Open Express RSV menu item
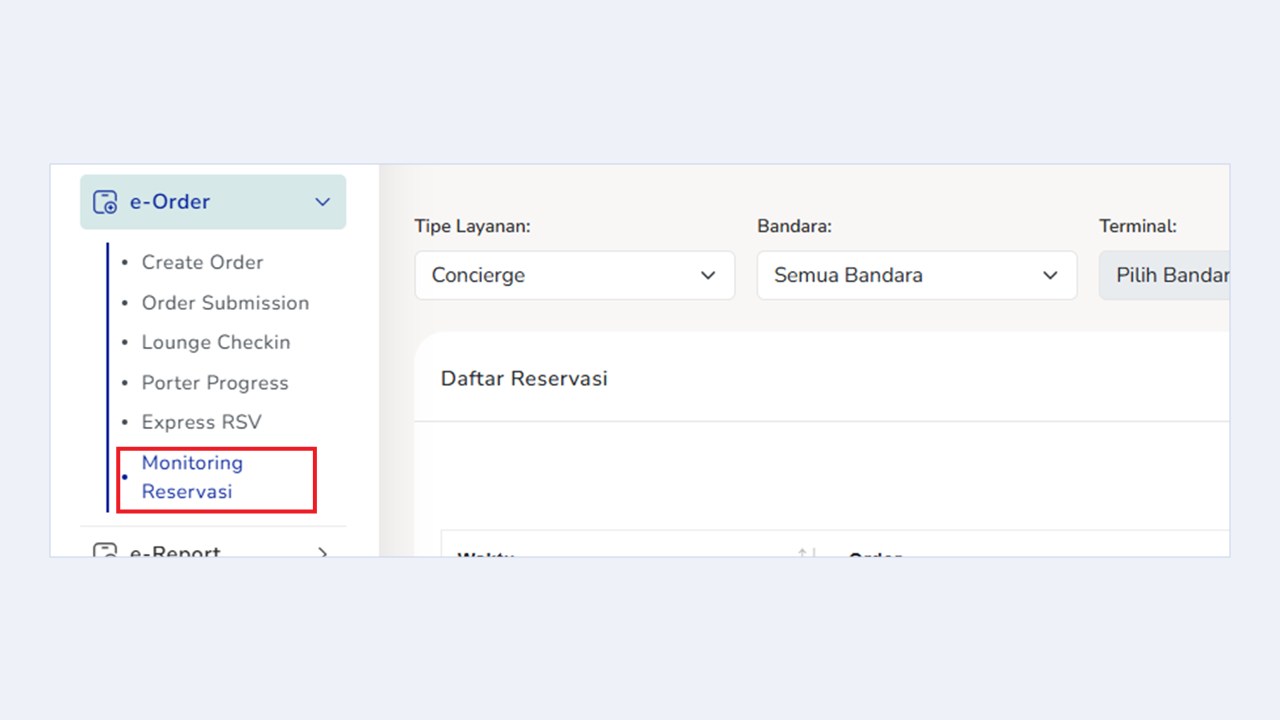Screen dimensions: 1280x720 click(201, 422)
